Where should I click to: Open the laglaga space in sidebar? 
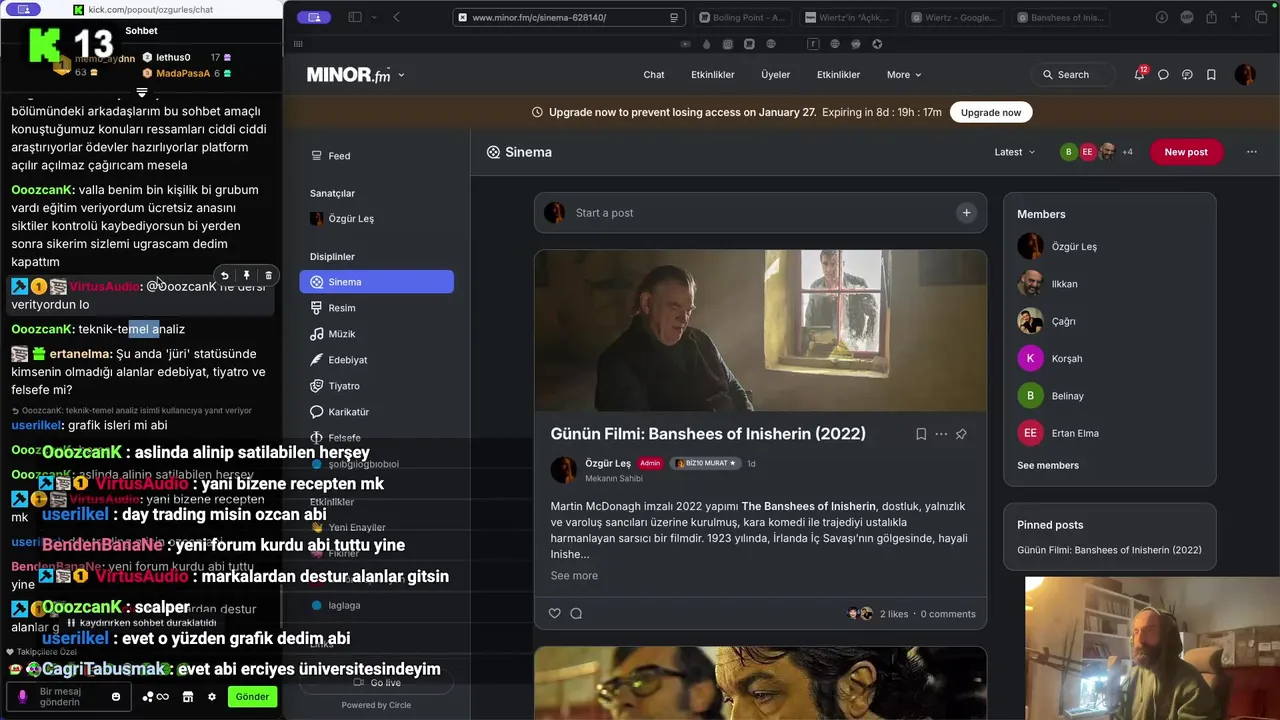[376, 606]
